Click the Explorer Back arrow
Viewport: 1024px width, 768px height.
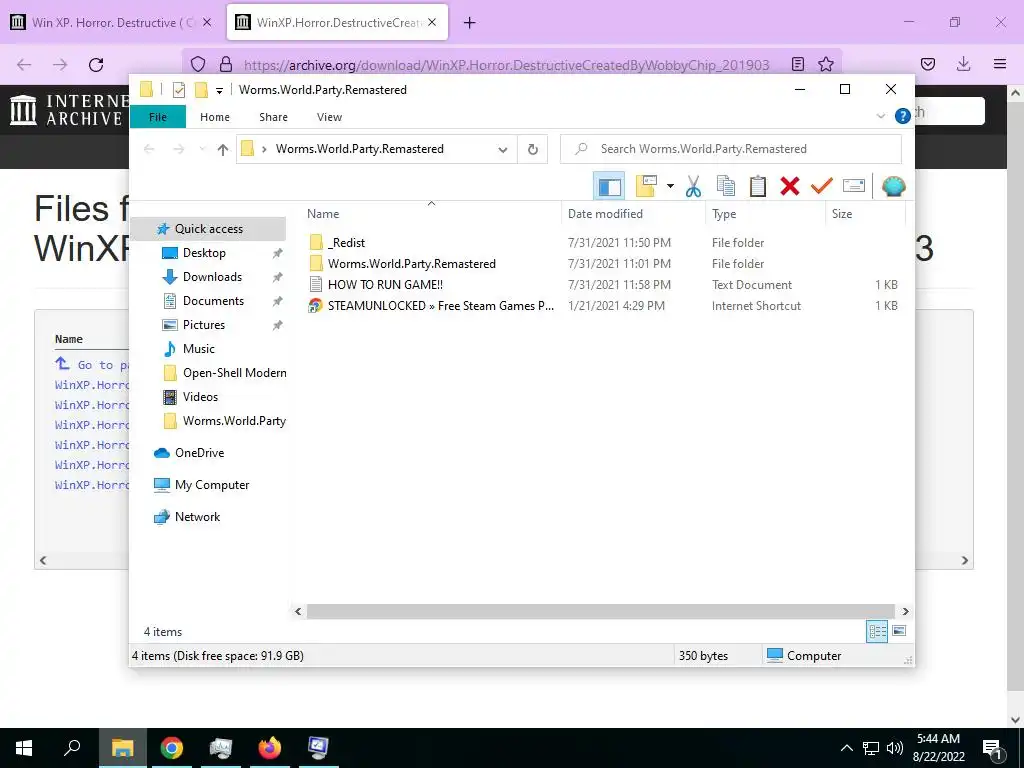pos(149,150)
